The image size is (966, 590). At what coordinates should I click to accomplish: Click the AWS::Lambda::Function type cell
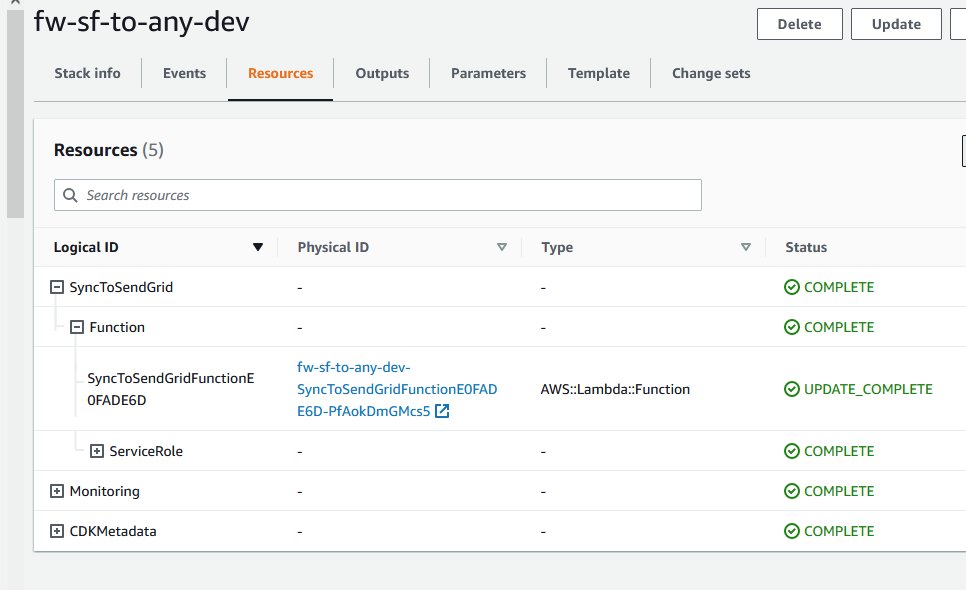pos(615,389)
